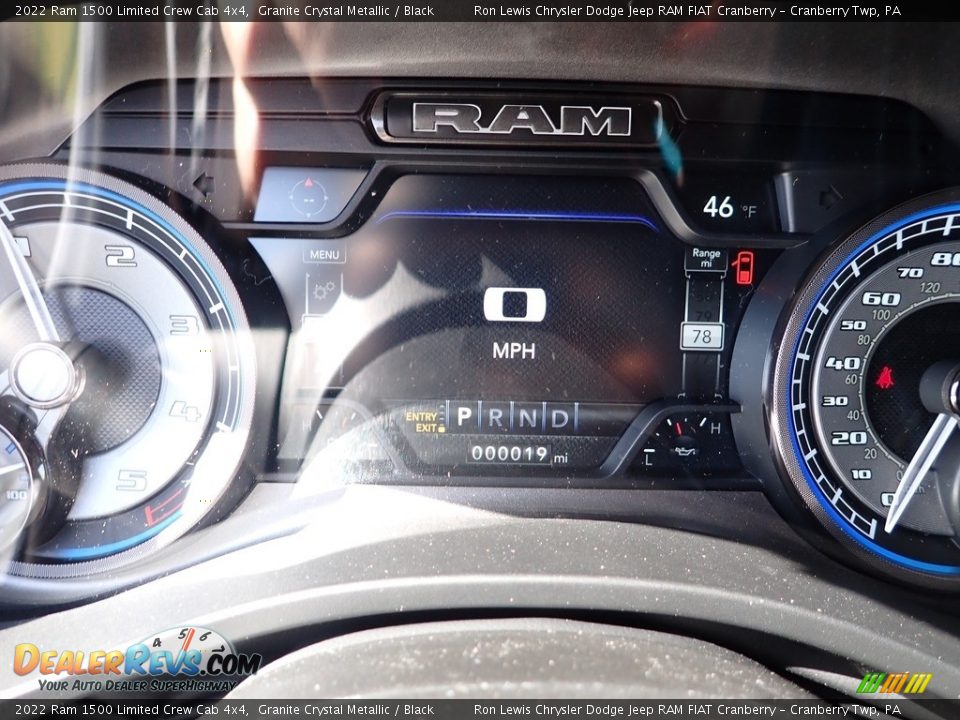
Task: Click the Range mi label
Action: (705, 258)
